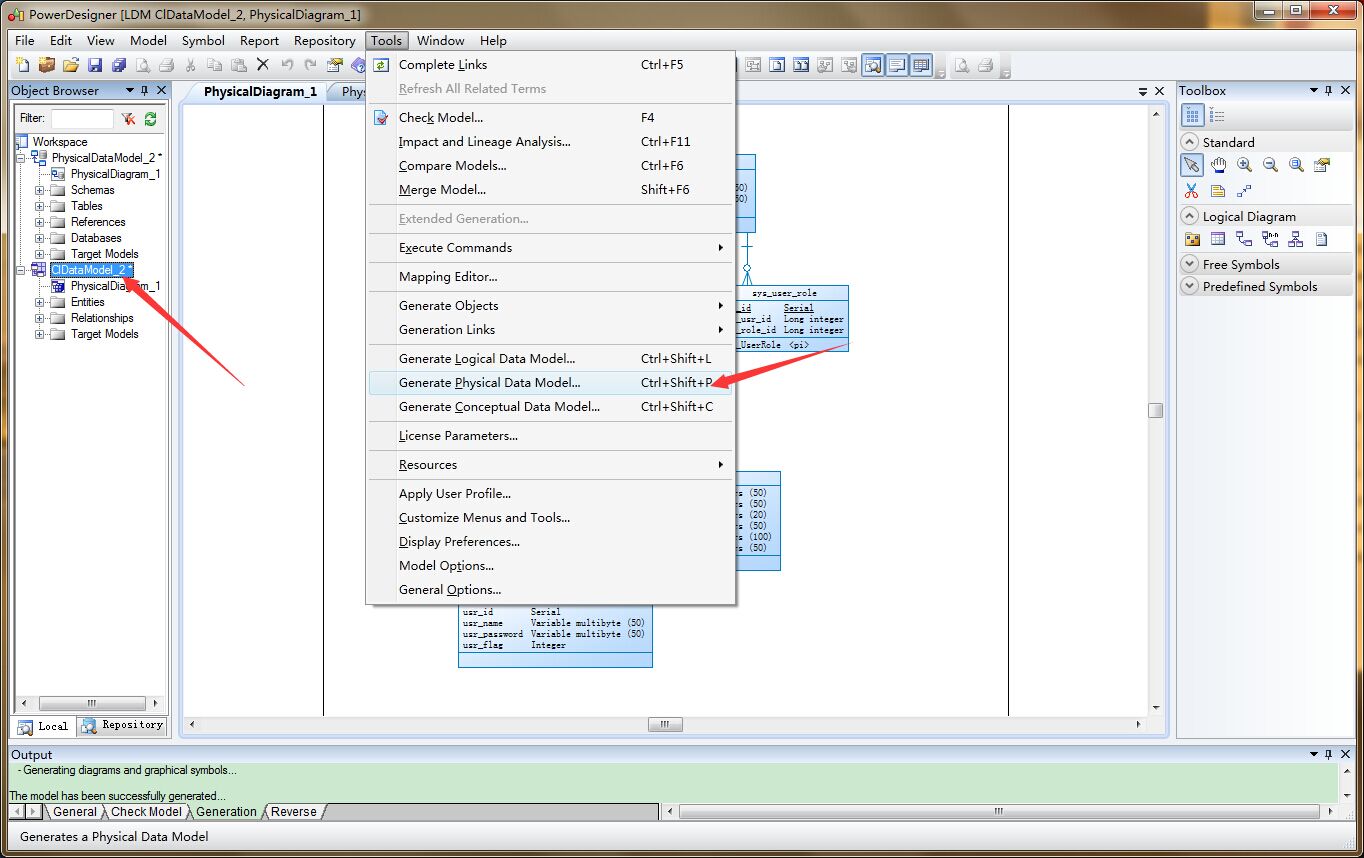
Task: Click the diagram vertical scrollbar thumb
Action: pyautogui.click(x=1156, y=410)
